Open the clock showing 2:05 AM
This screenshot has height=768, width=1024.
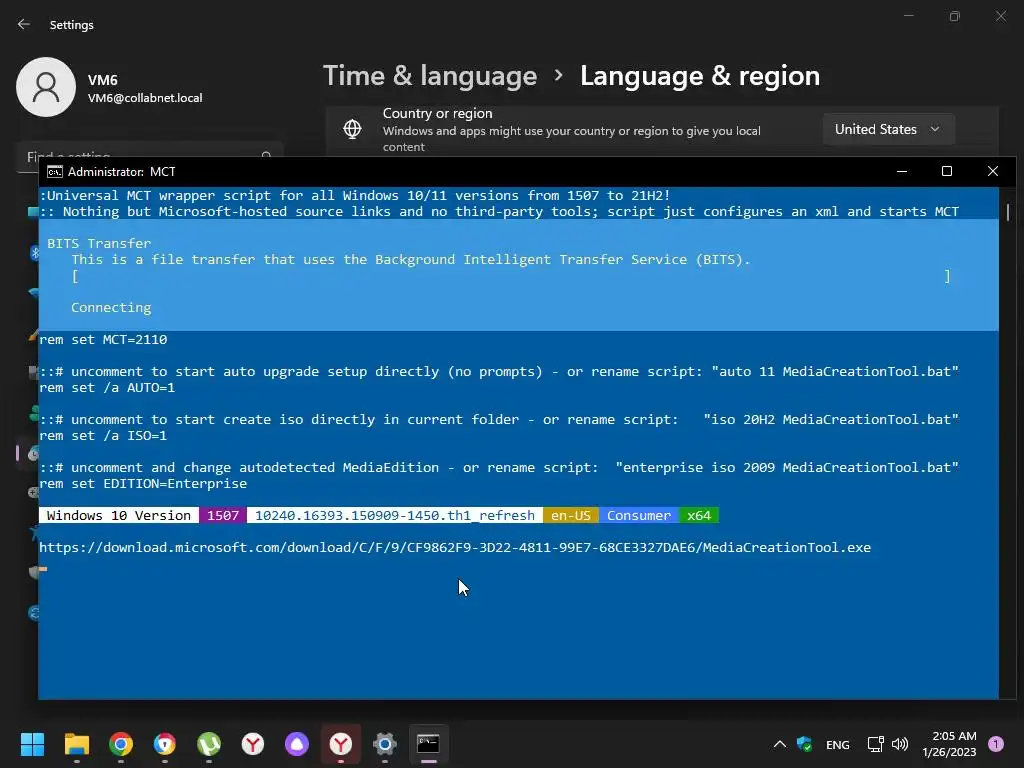pos(950,744)
